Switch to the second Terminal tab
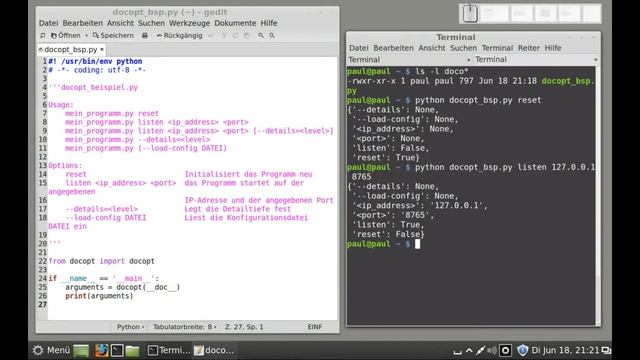 pos(536,60)
